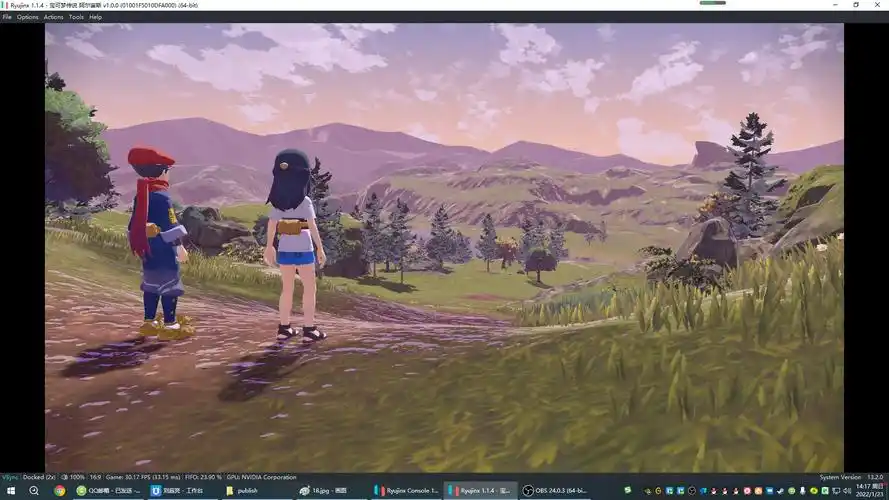This screenshot has width=889, height=500.
Task: Open Google Chrome from the taskbar
Action: point(60,491)
